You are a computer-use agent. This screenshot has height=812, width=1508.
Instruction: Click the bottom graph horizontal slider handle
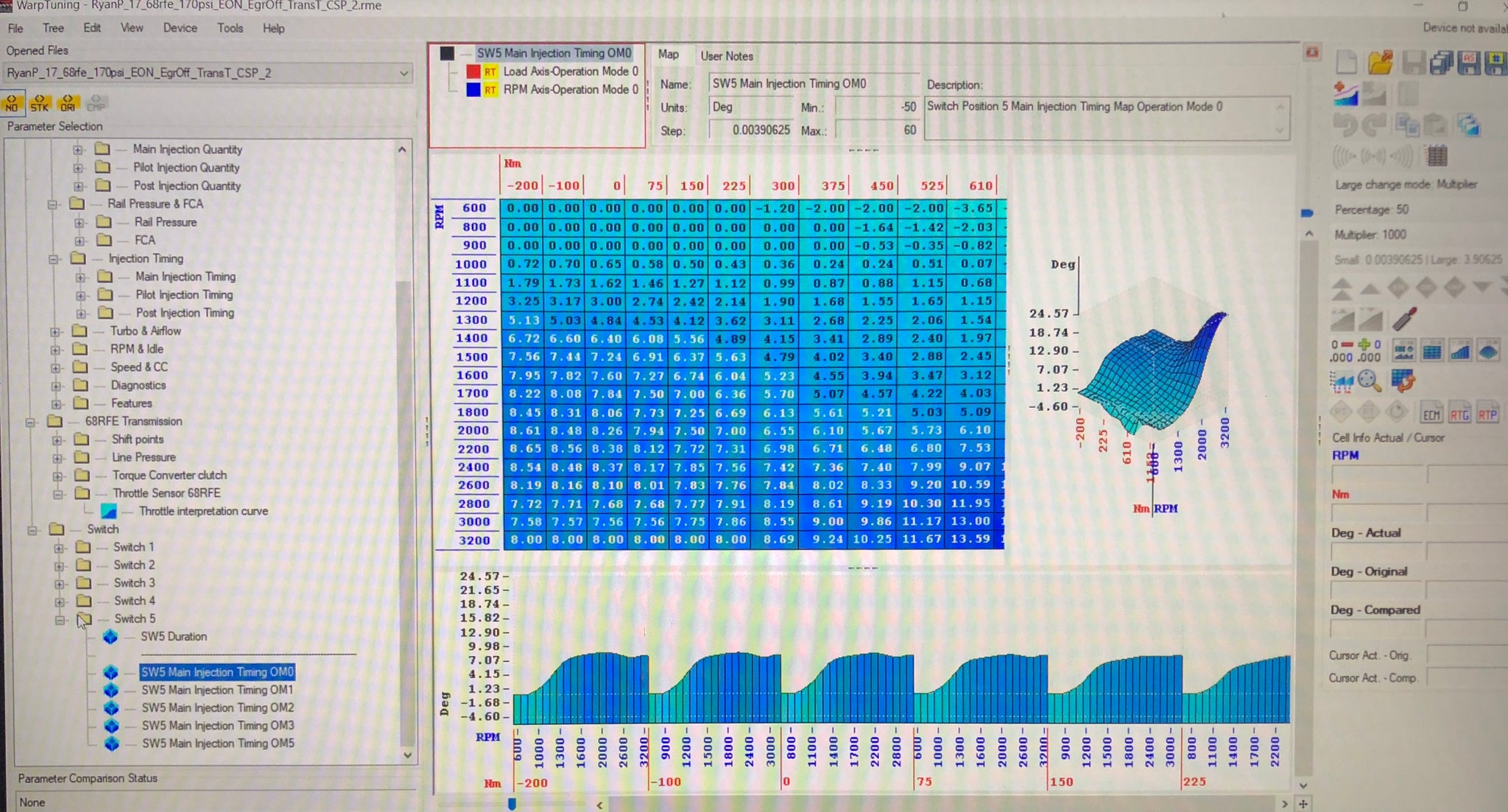(512, 803)
